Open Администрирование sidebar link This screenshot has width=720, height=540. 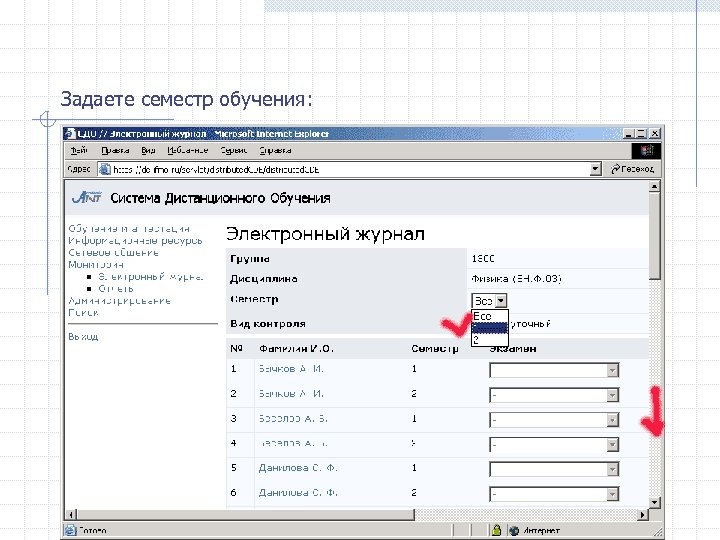[x=119, y=301]
